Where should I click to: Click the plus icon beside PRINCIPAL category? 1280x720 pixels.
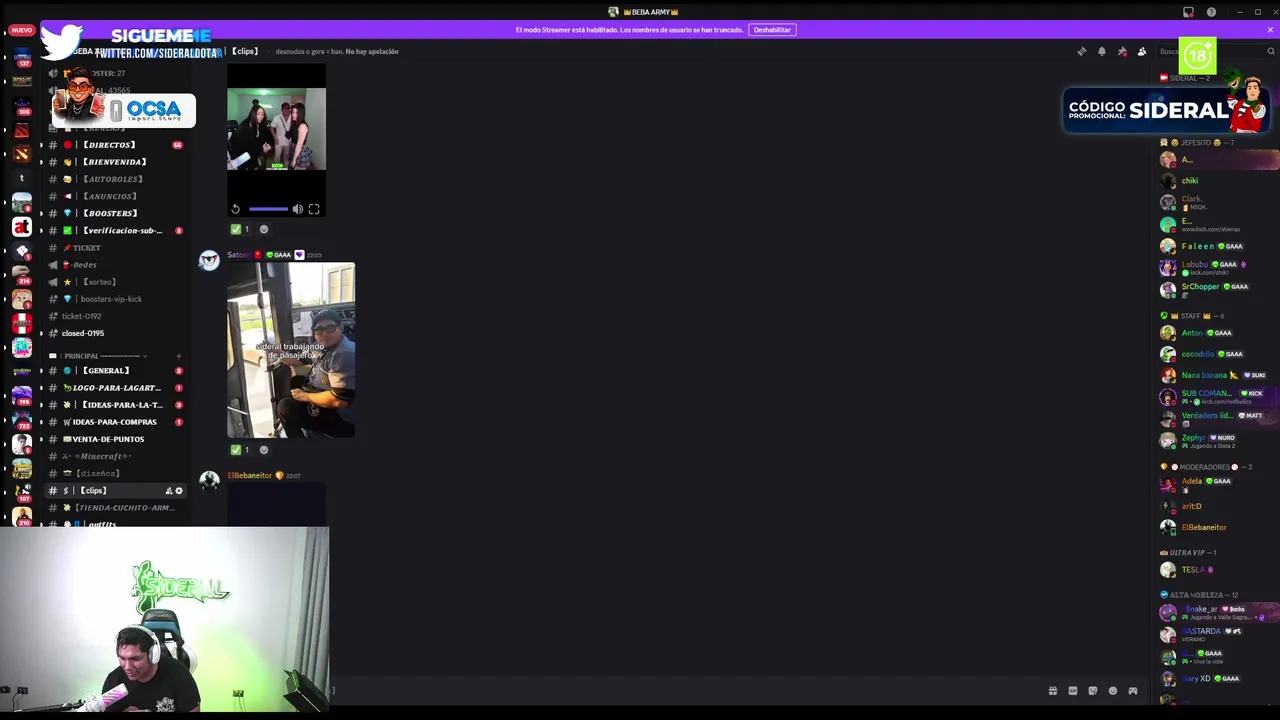(179, 356)
